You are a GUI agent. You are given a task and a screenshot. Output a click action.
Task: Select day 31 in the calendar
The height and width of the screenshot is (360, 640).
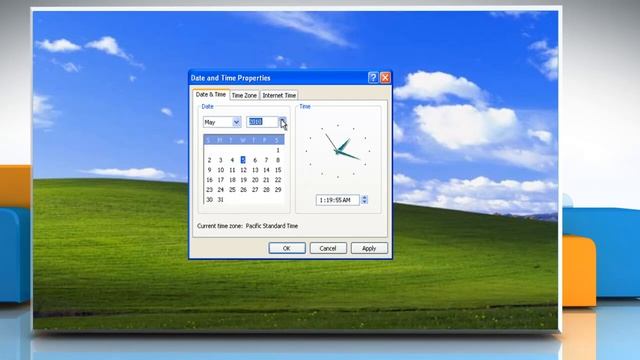pos(221,200)
